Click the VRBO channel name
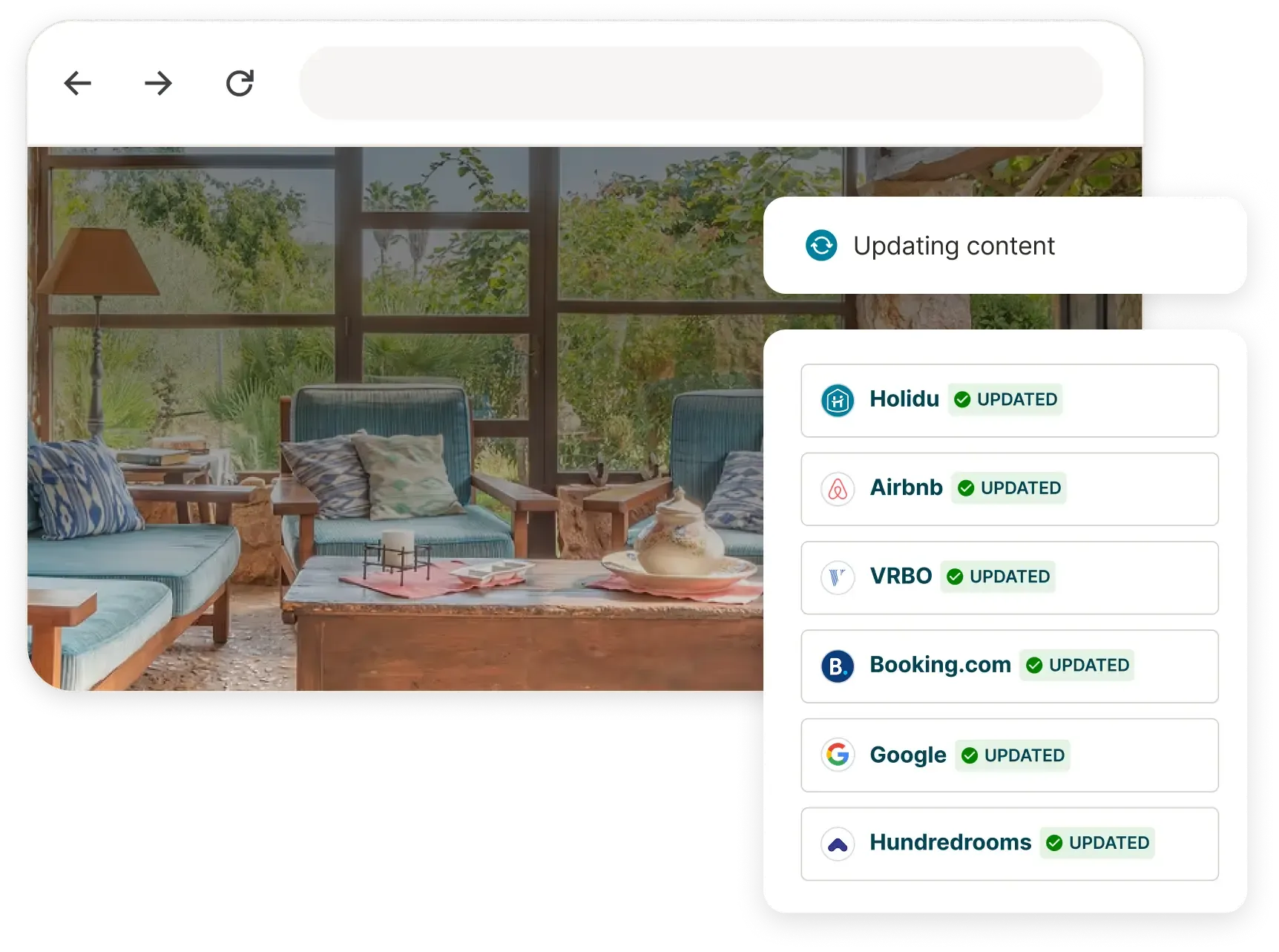This screenshot has width=1279, height=952. 901,577
